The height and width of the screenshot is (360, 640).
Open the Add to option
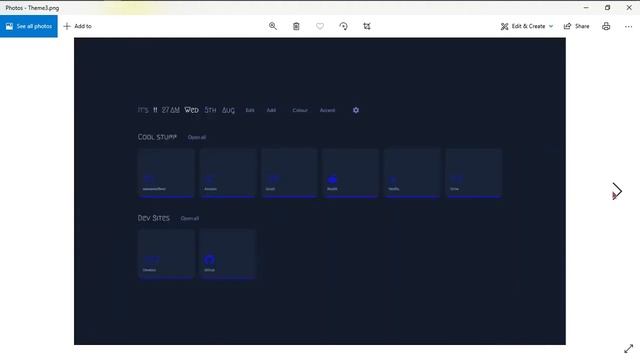tap(78, 26)
